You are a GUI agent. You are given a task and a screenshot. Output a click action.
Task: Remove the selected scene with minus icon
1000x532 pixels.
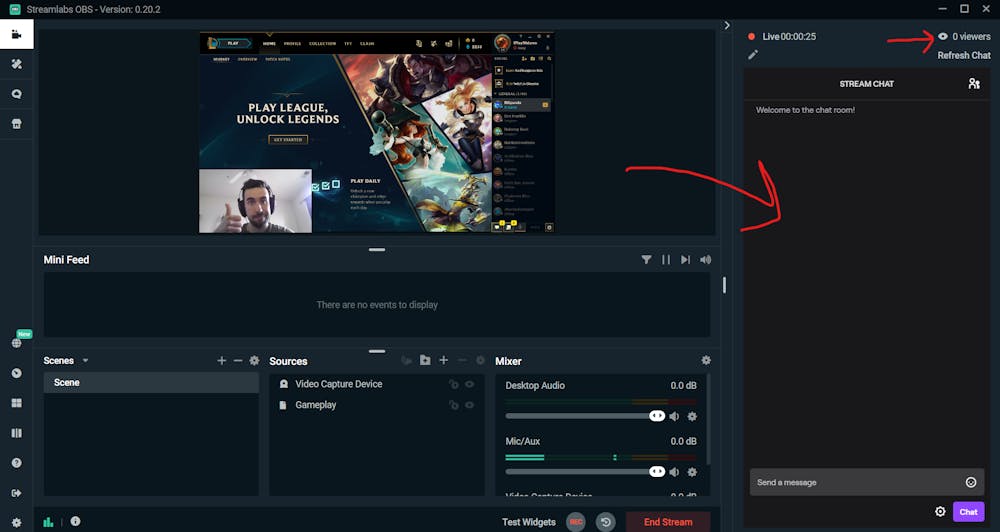(238, 360)
